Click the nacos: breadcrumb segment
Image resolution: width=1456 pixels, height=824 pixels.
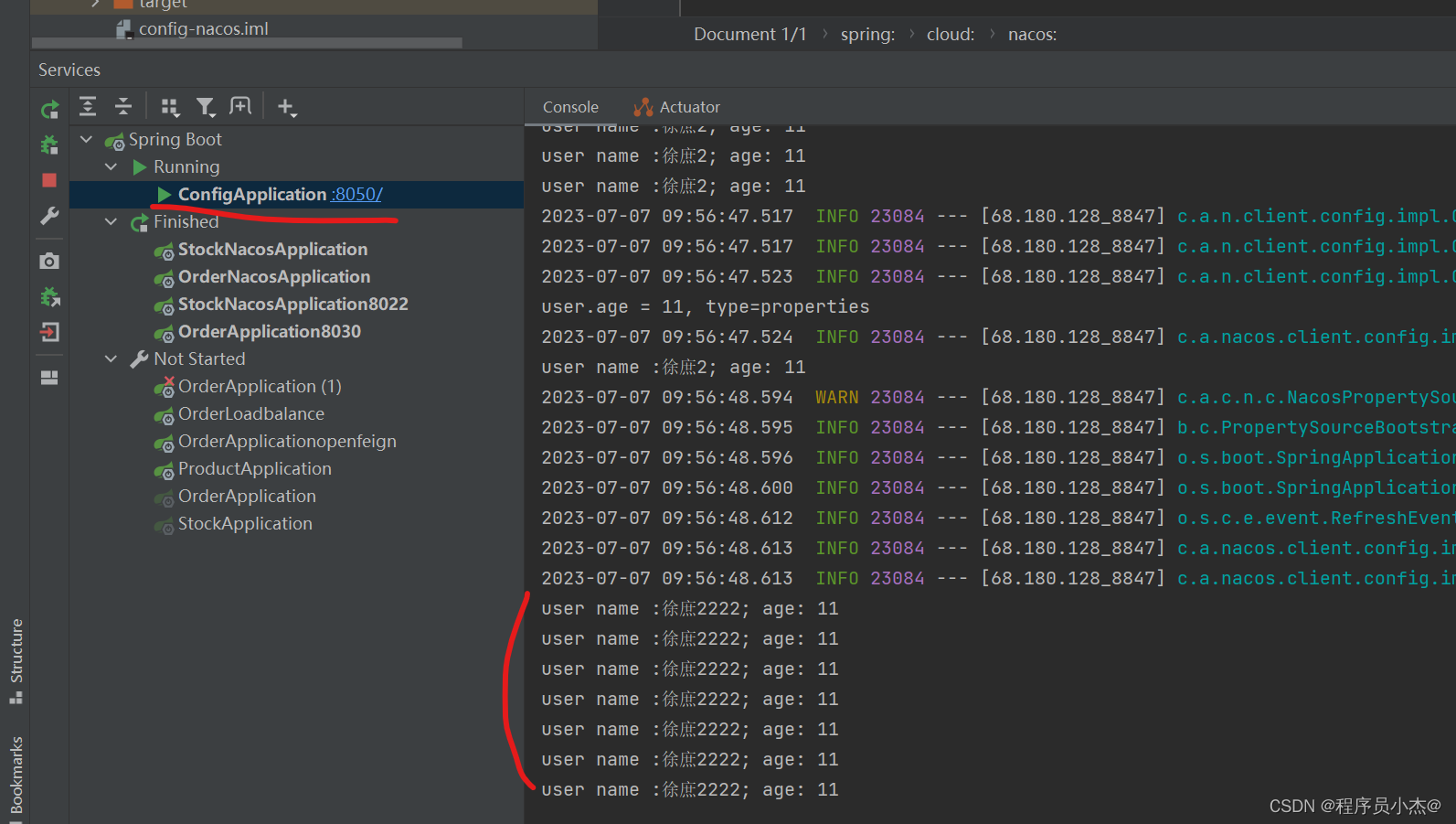coord(1032,35)
